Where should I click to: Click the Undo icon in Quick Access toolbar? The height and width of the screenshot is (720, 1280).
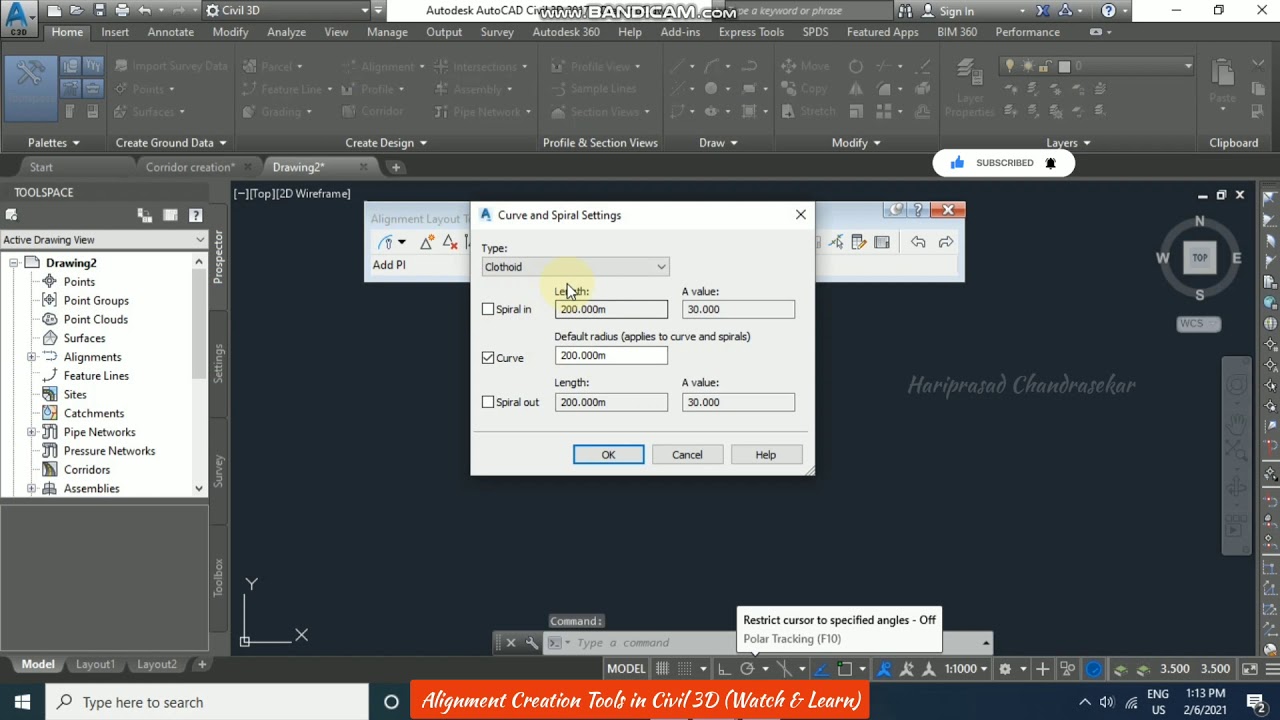(145, 11)
